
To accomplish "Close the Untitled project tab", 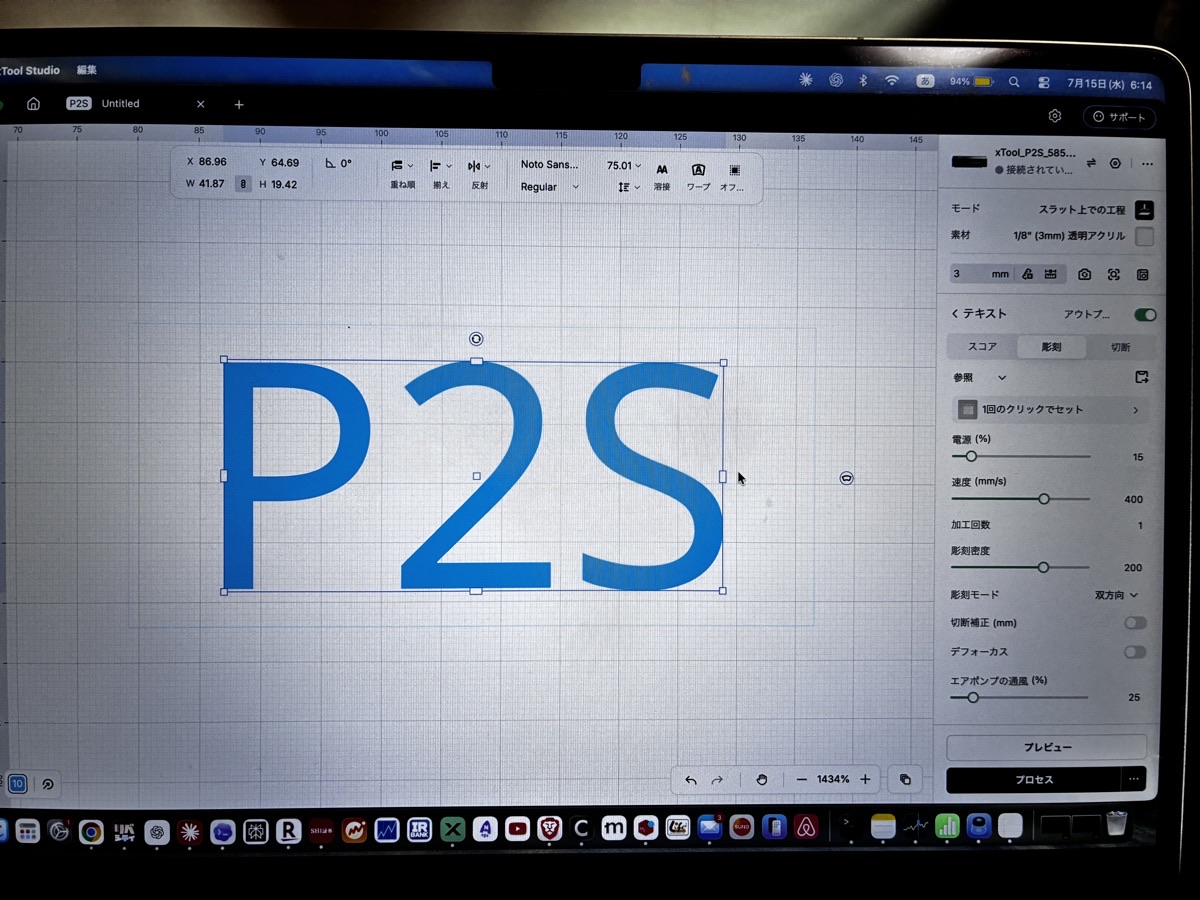I will coord(200,104).
